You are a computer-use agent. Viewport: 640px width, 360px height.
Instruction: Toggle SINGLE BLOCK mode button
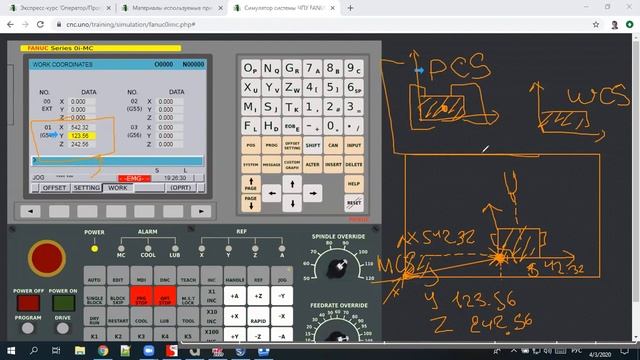(x=94, y=297)
